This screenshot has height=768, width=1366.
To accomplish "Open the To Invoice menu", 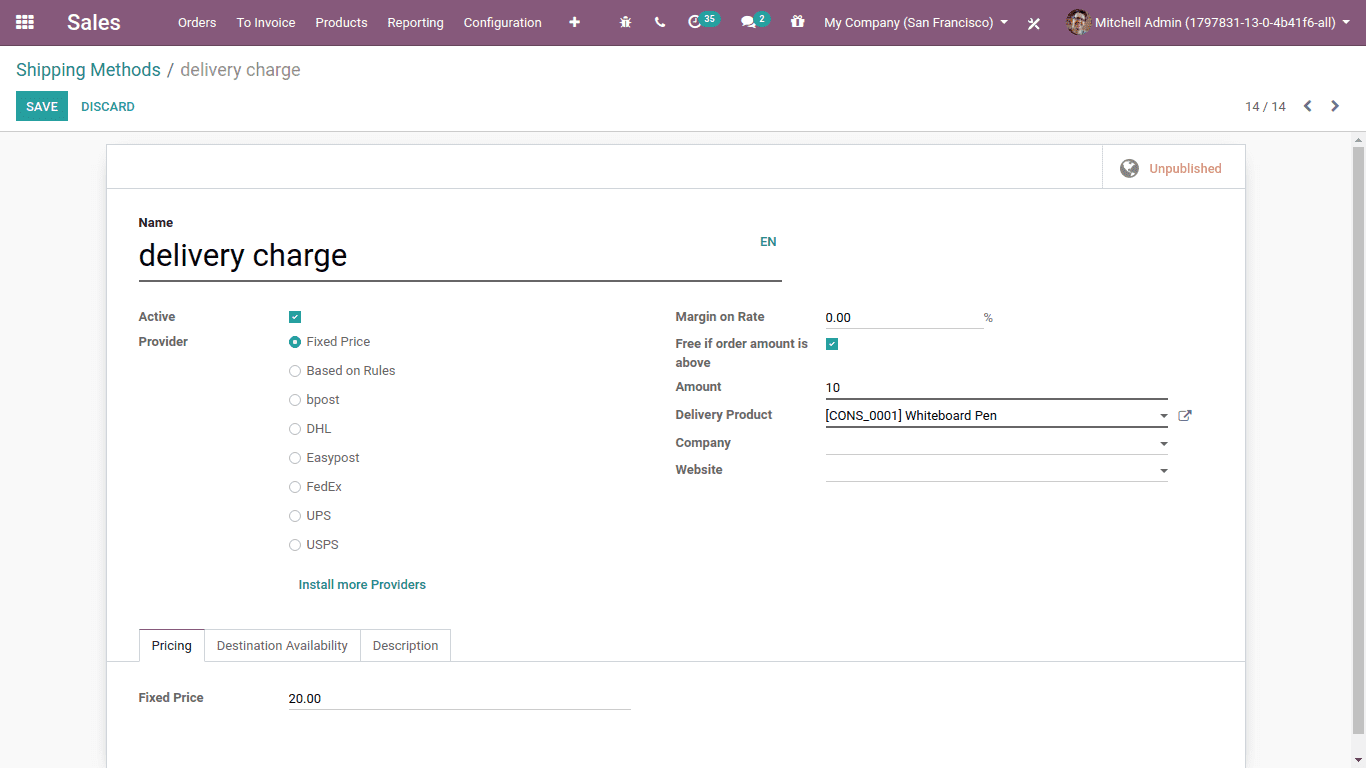I will point(266,22).
